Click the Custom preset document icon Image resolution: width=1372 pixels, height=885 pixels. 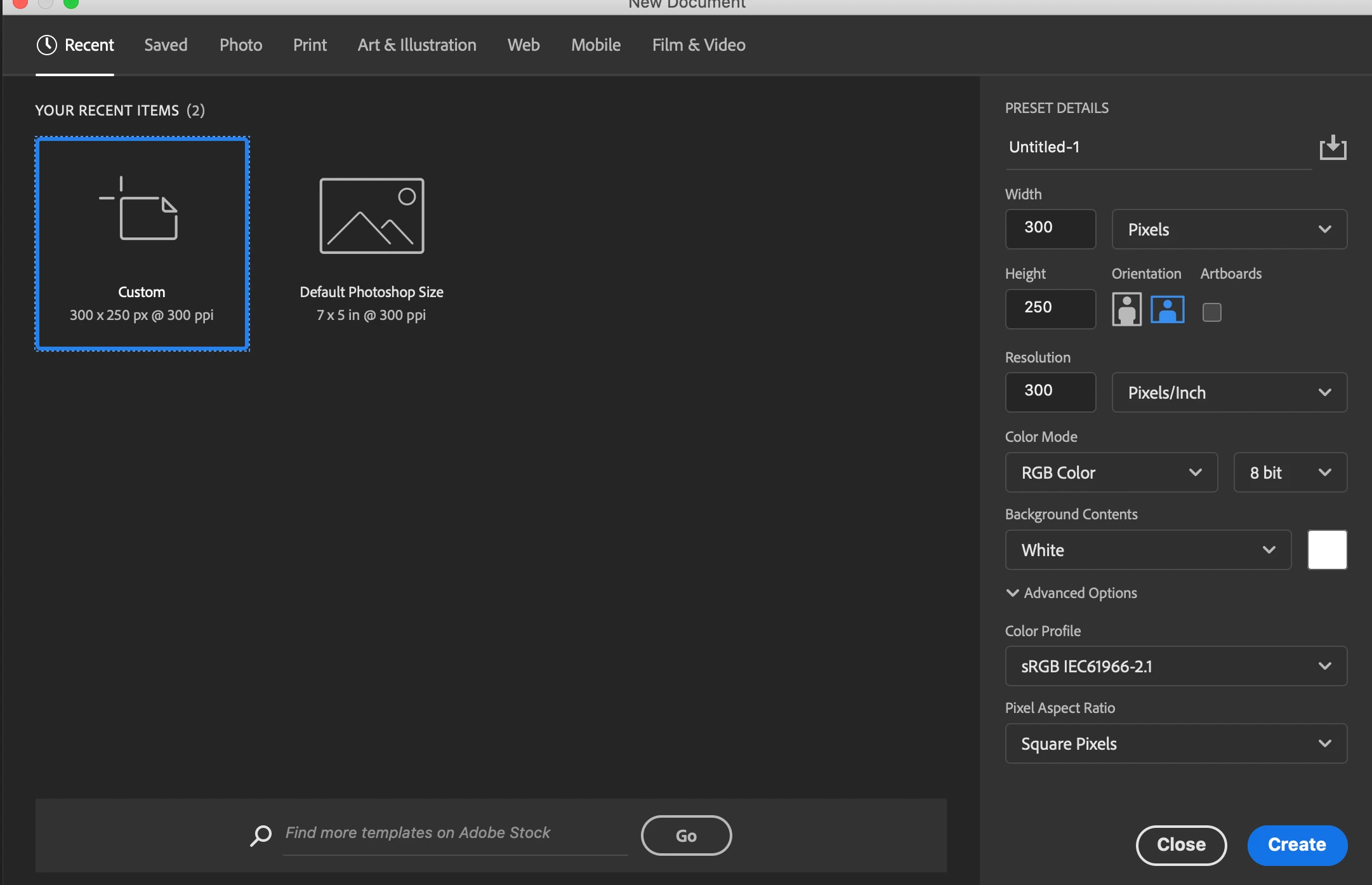point(140,210)
